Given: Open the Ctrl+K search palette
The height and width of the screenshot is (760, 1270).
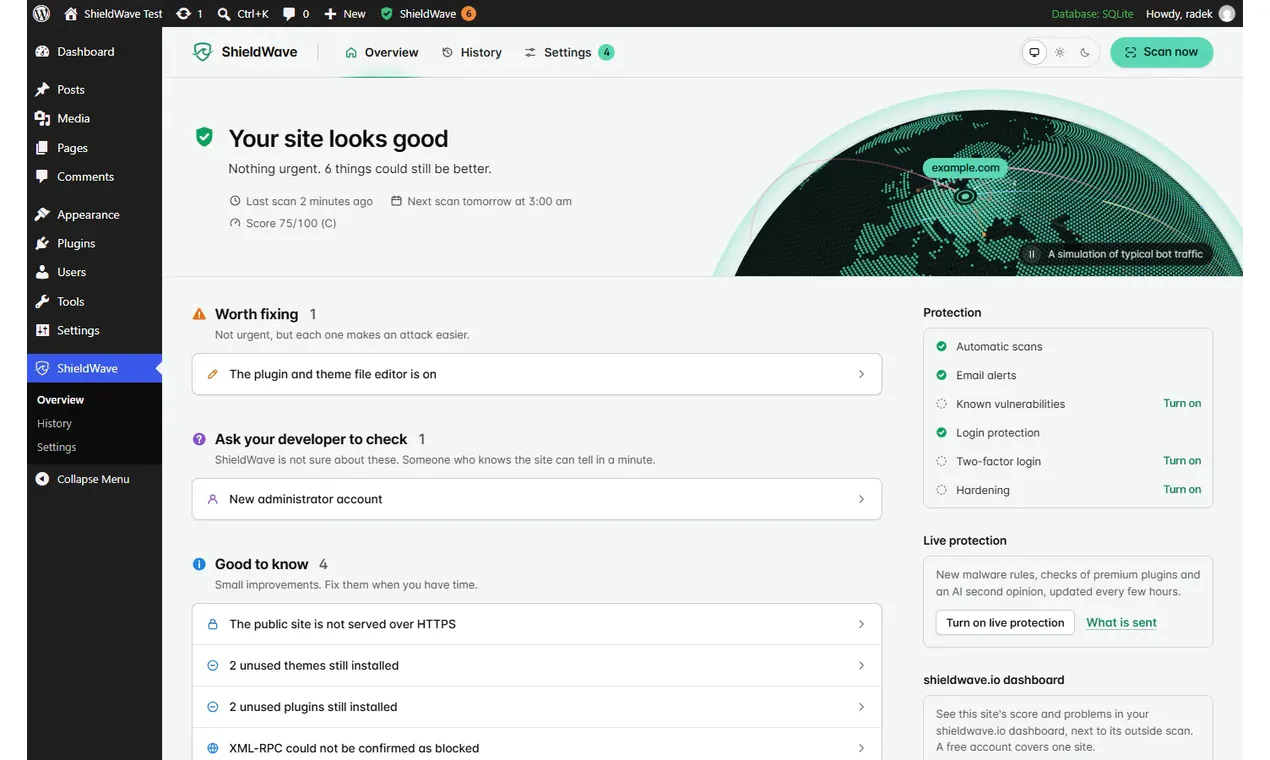Looking at the screenshot, I should [243, 14].
